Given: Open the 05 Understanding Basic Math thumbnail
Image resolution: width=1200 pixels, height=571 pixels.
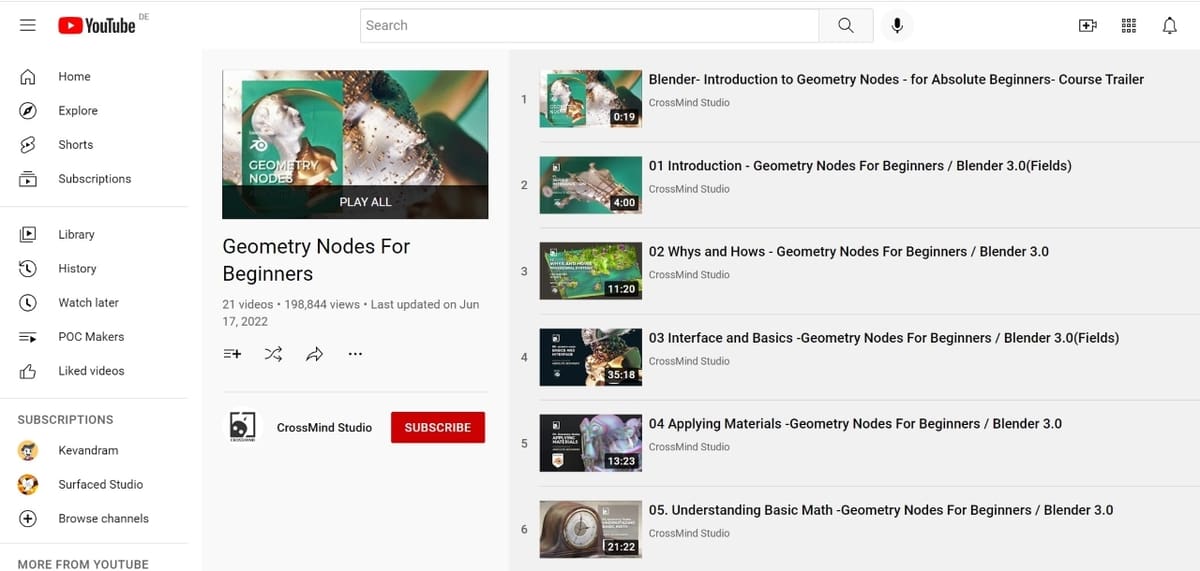Looking at the screenshot, I should coord(590,529).
